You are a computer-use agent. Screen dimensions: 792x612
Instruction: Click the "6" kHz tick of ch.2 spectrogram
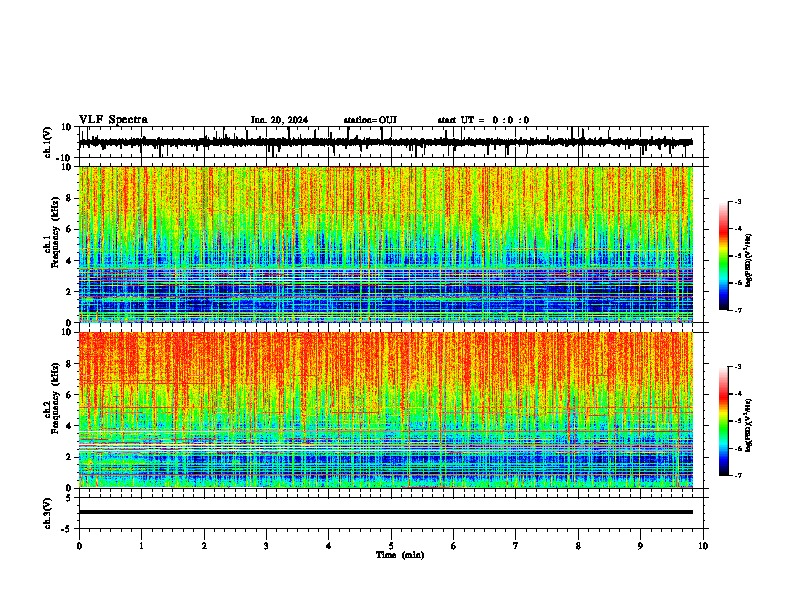[69, 395]
